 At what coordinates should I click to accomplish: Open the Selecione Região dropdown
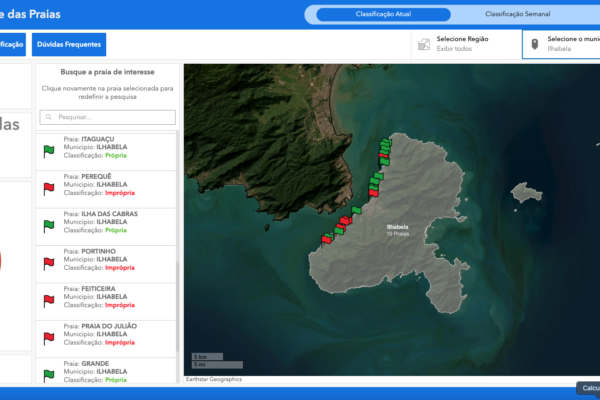click(465, 44)
